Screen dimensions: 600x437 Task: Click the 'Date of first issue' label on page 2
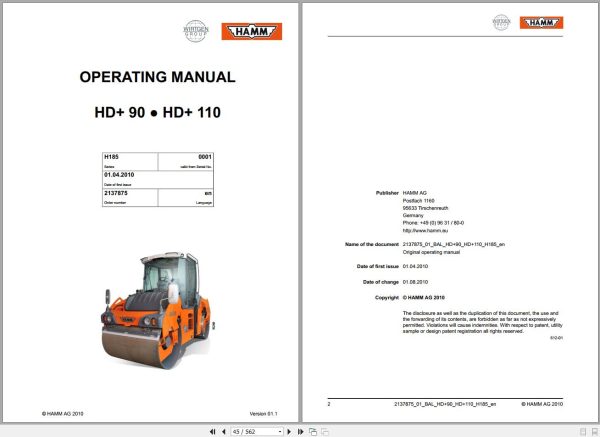tap(378, 266)
